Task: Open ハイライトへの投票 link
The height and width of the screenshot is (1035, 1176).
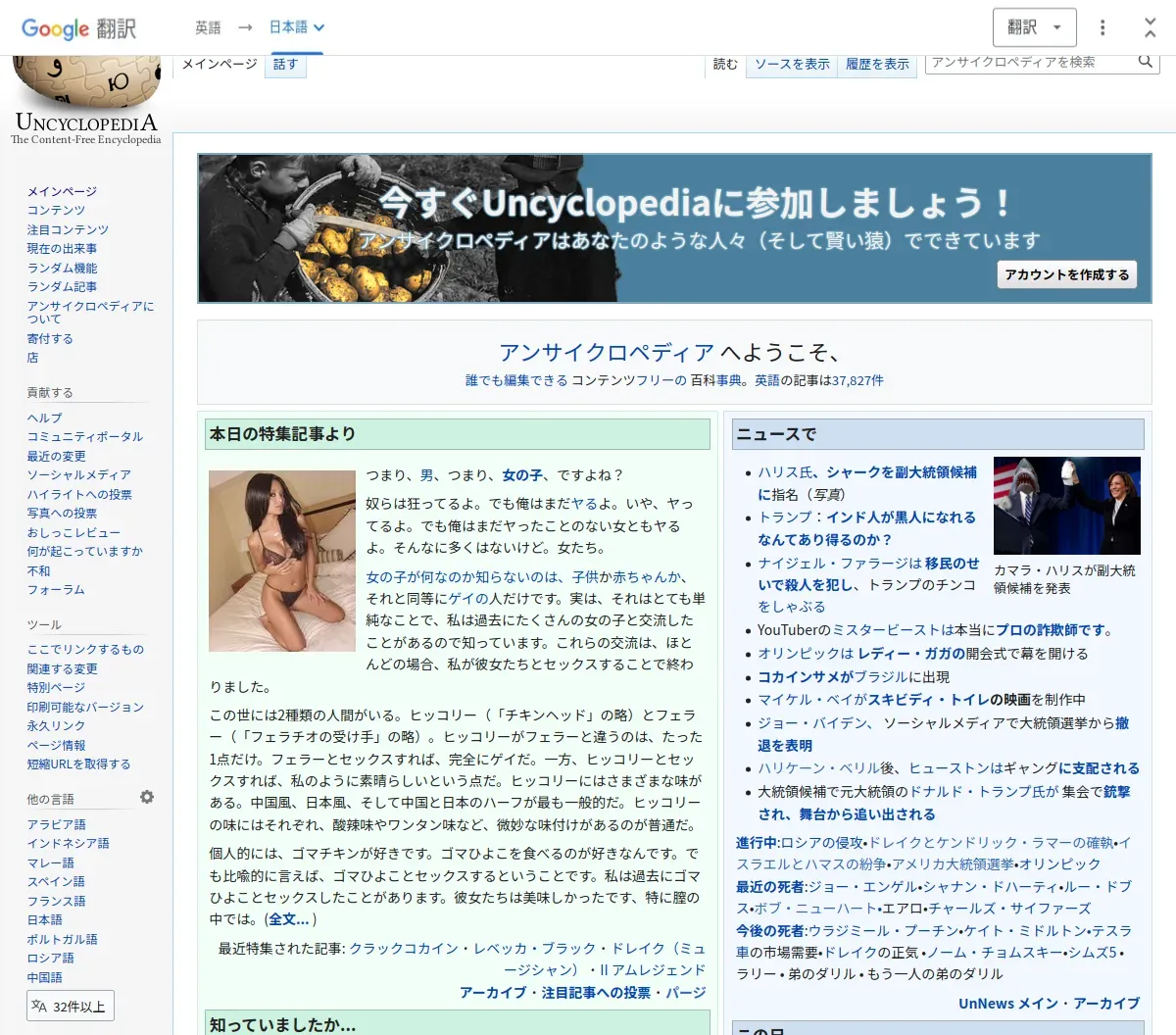Action: [79, 494]
